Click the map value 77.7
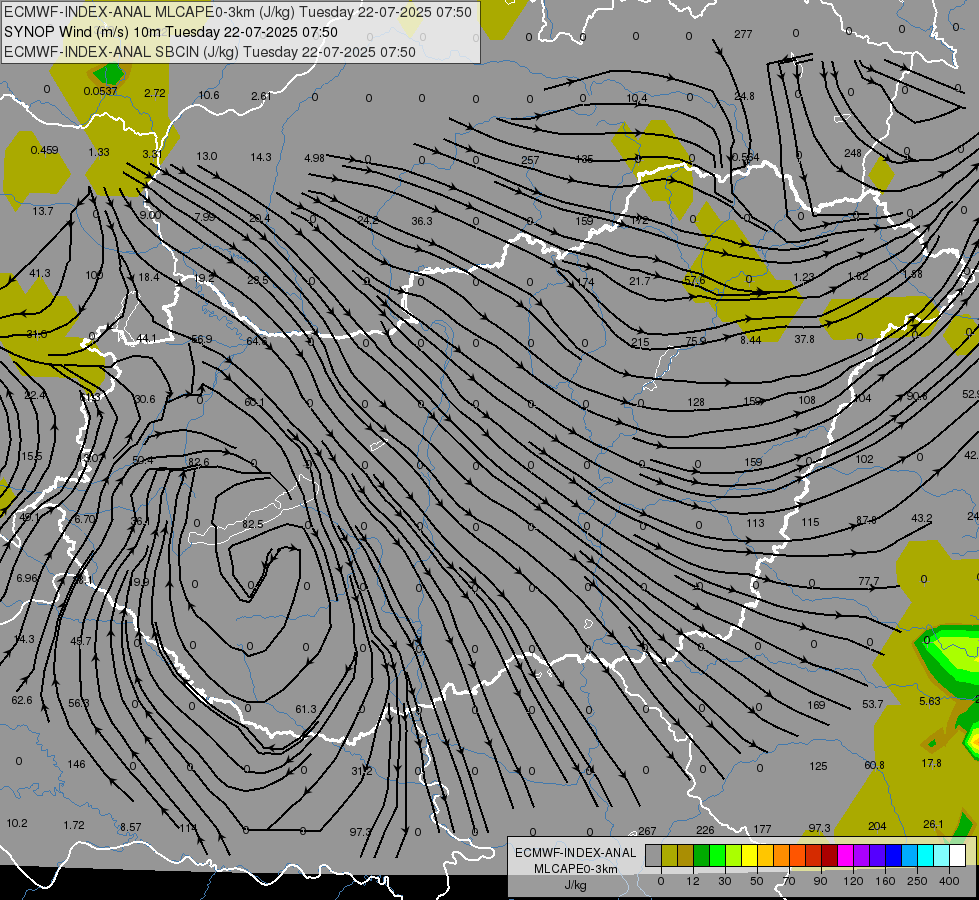This screenshot has width=979, height=900. coord(868,581)
